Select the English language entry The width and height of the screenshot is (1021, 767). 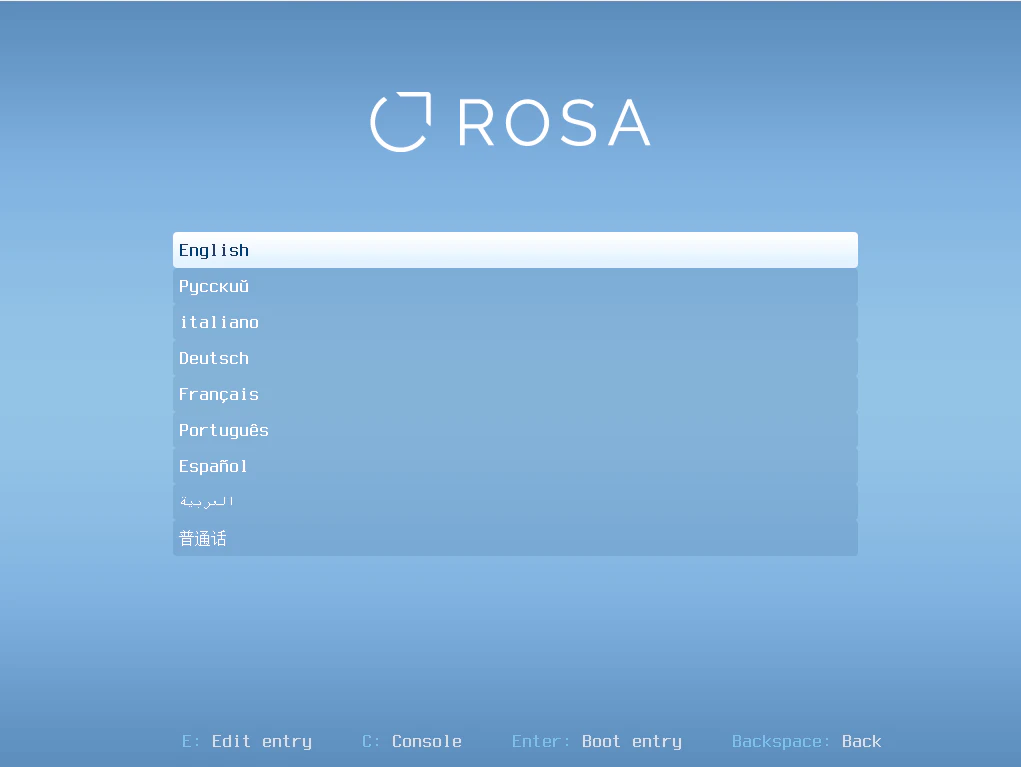click(x=515, y=250)
